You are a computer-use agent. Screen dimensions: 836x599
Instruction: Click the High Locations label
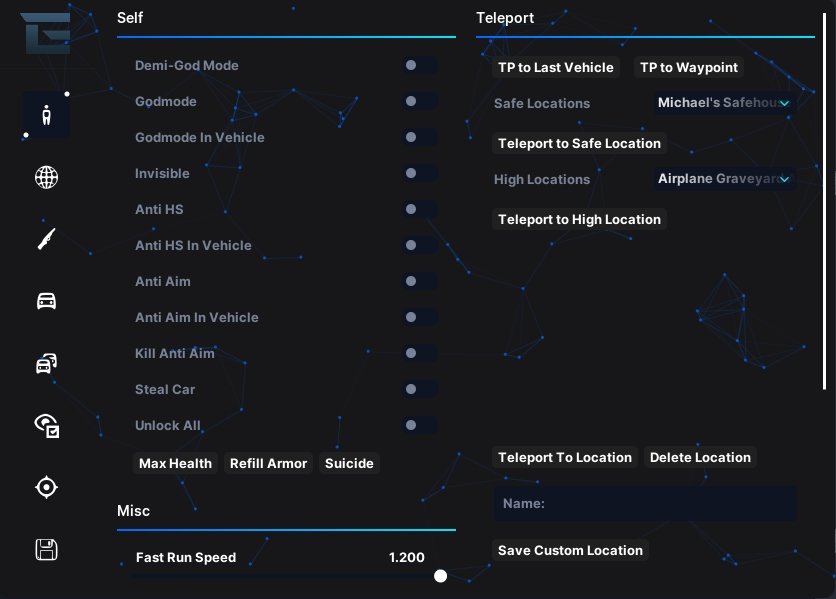(x=542, y=179)
